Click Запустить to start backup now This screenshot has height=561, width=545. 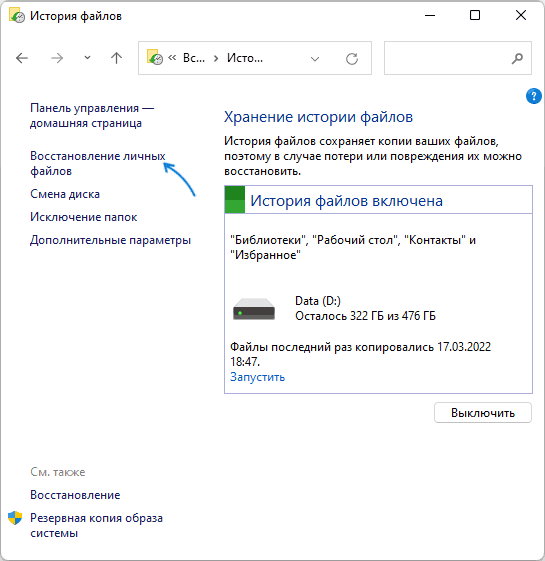tap(257, 377)
